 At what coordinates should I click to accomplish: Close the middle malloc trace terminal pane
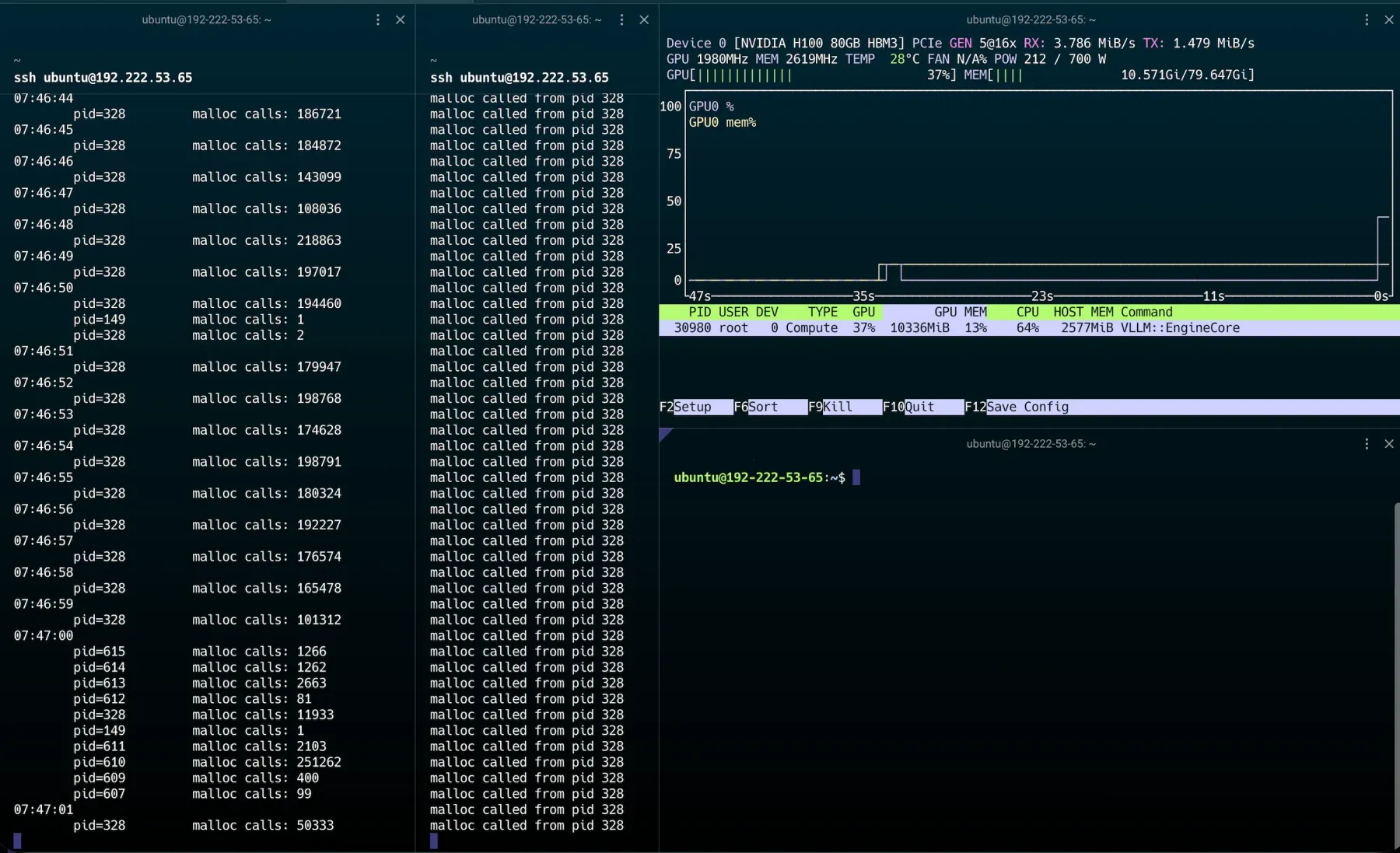644,19
